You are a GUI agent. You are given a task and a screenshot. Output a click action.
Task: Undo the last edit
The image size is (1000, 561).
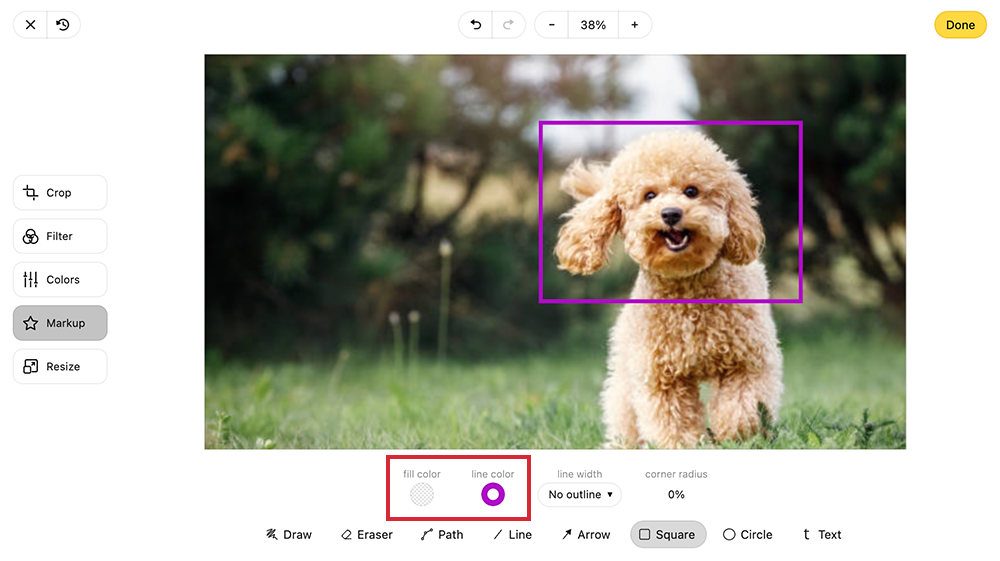[x=476, y=25]
